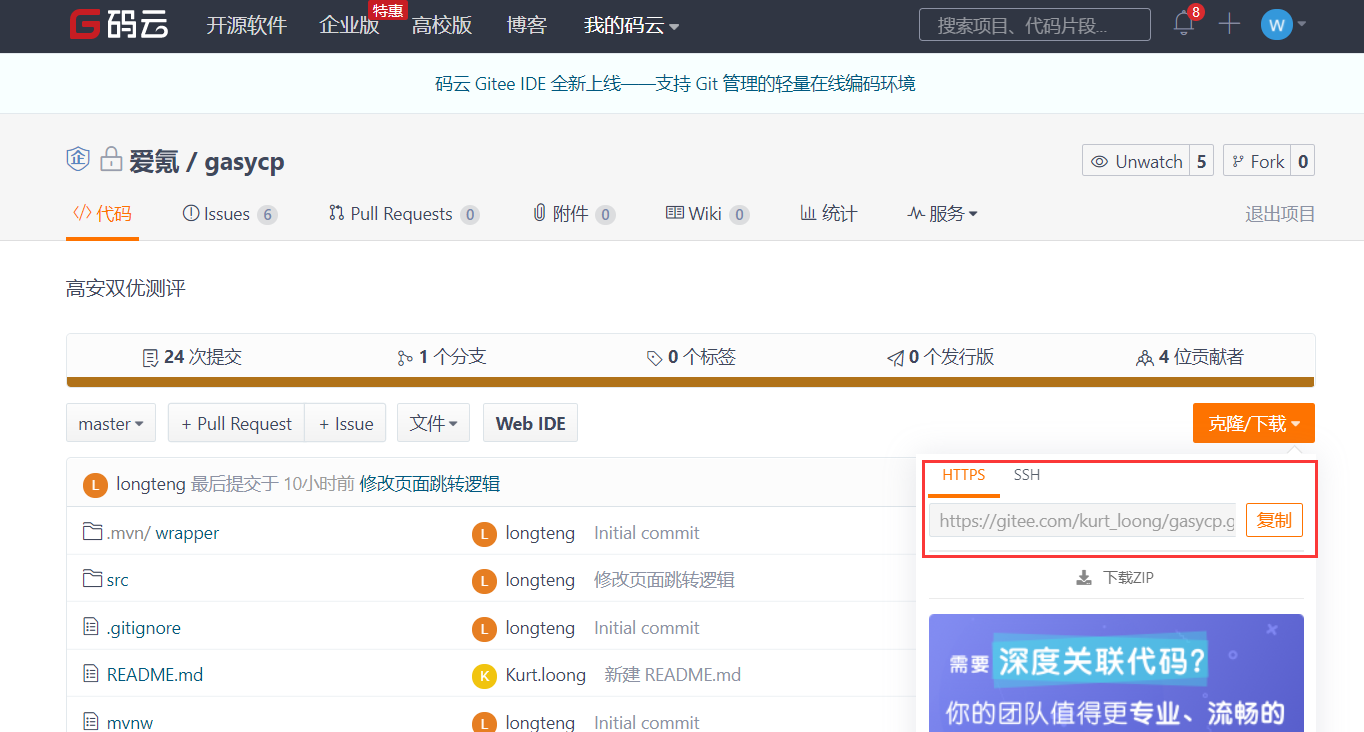Click the Unwatch button
This screenshot has width=1364, height=732.
click(x=1136, y=161)
